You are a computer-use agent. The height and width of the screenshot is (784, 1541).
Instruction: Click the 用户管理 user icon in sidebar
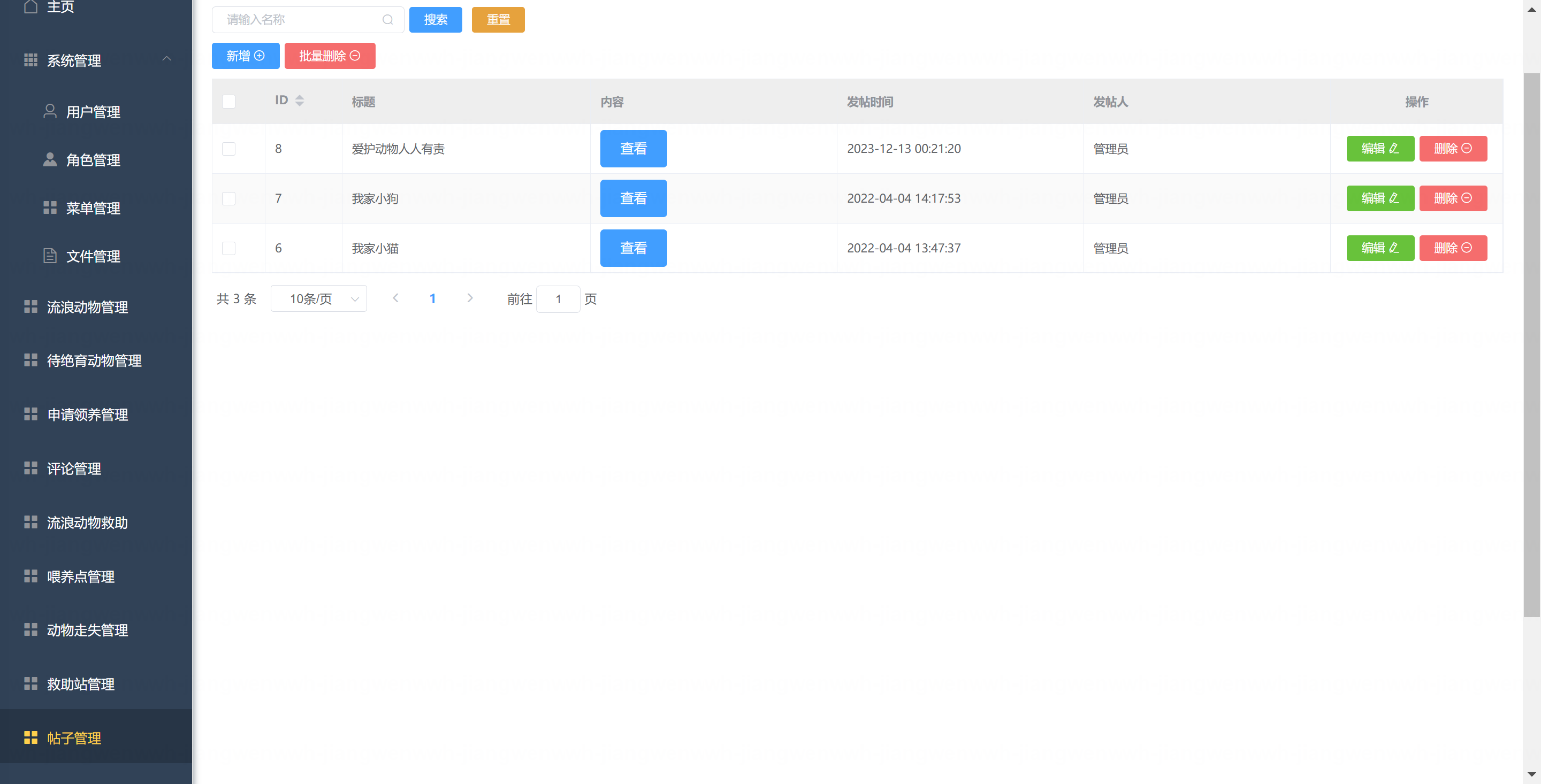pos(50,111)
